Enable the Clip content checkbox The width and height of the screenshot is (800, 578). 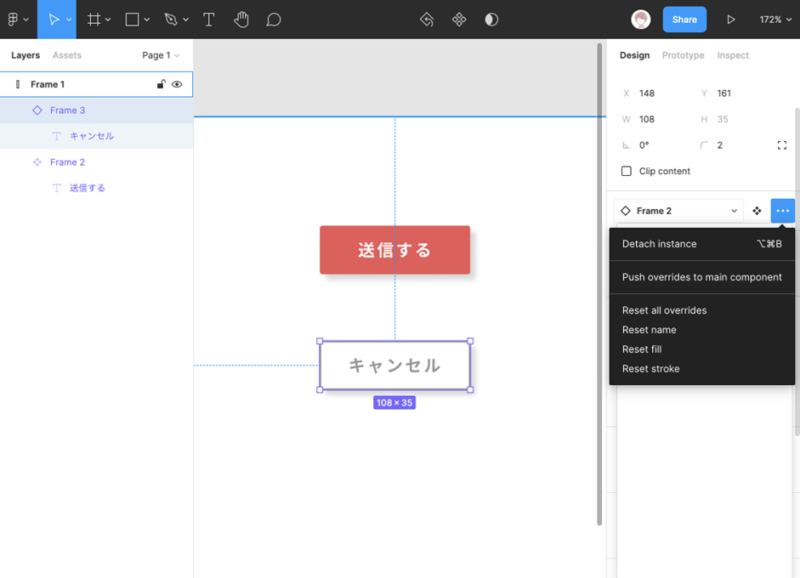[x=627, y=171]
